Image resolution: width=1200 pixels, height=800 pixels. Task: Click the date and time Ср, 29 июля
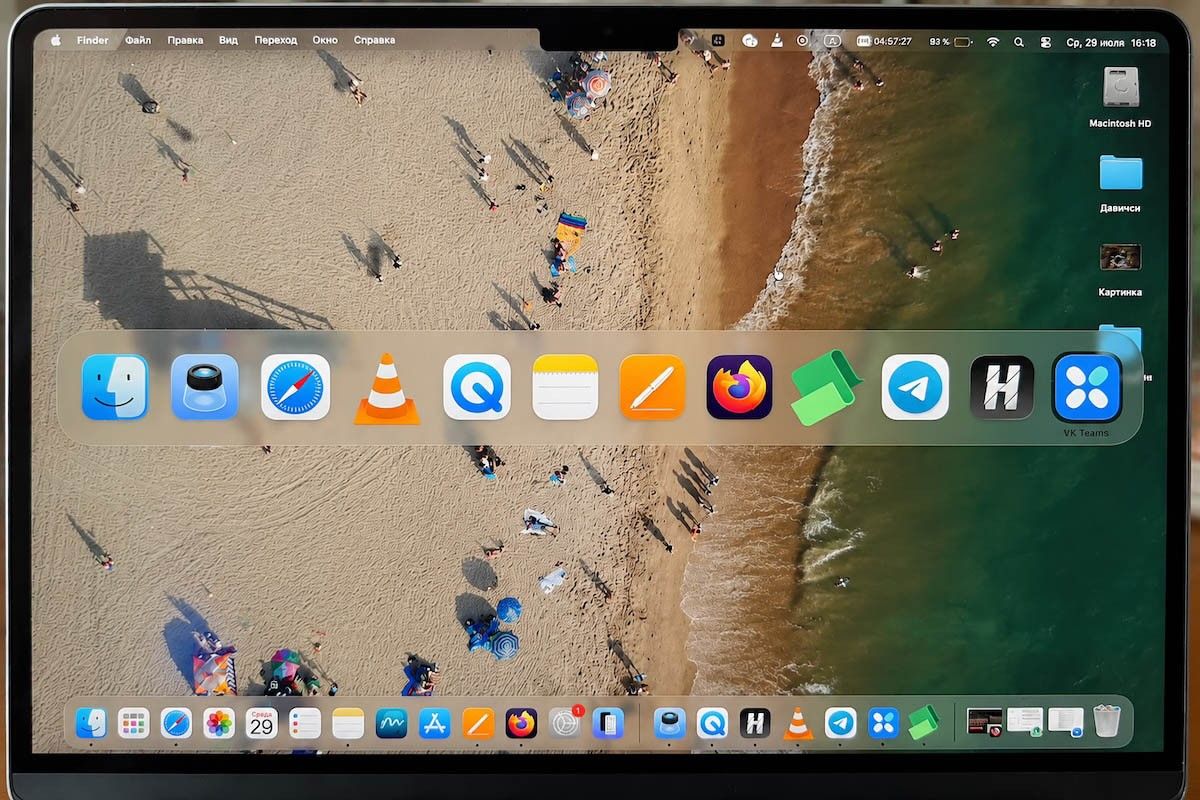pyautogui.click(x=1111, y=43)
